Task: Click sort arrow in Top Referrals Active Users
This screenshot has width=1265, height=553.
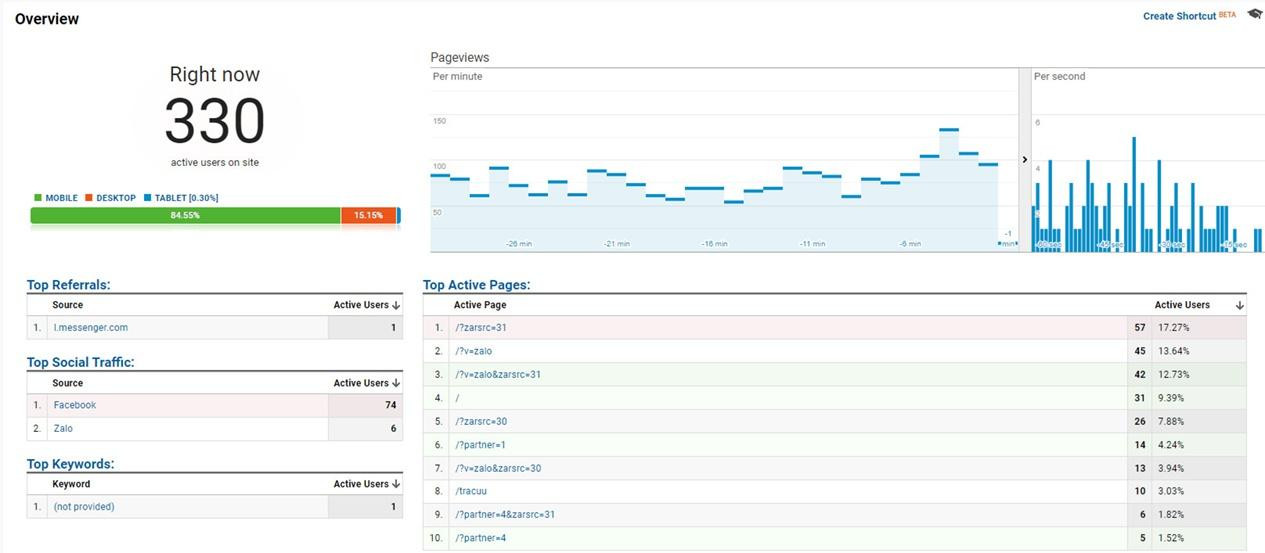Action: tap(397, 305)
